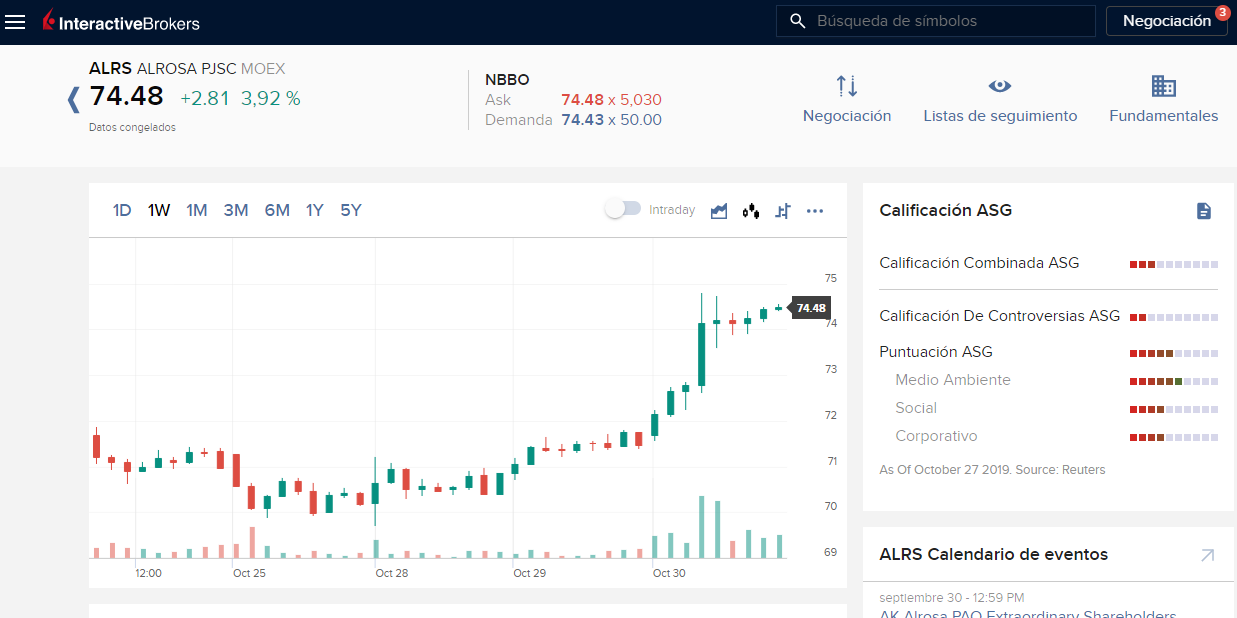Click the large 74.48 last price
Screen dimensions: 1237x618
click(127, 96)
